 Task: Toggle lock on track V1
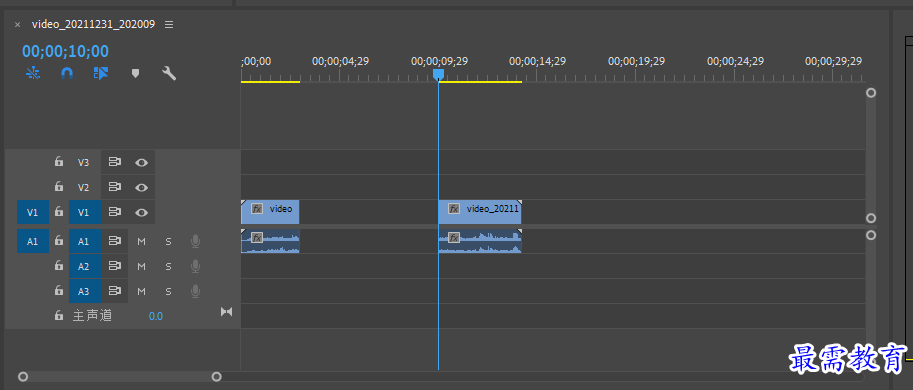(58, 212)
